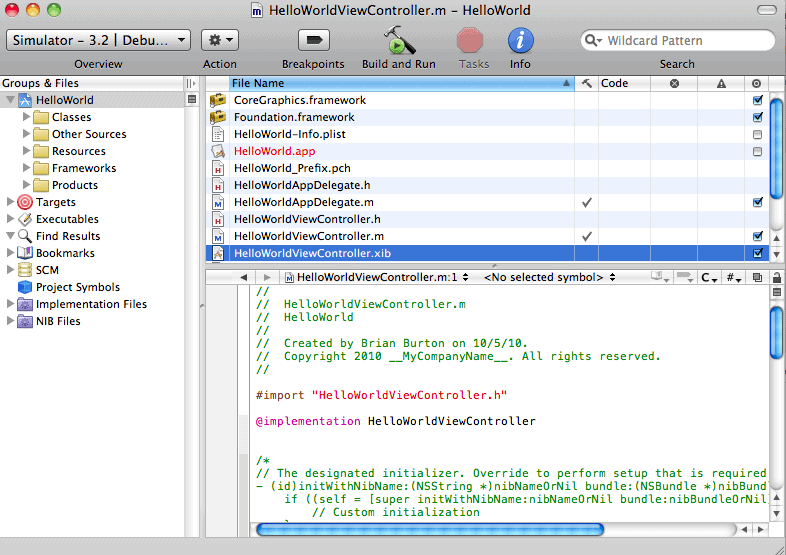Open the blue Info icon
The image size is (786, 555).
520,40
